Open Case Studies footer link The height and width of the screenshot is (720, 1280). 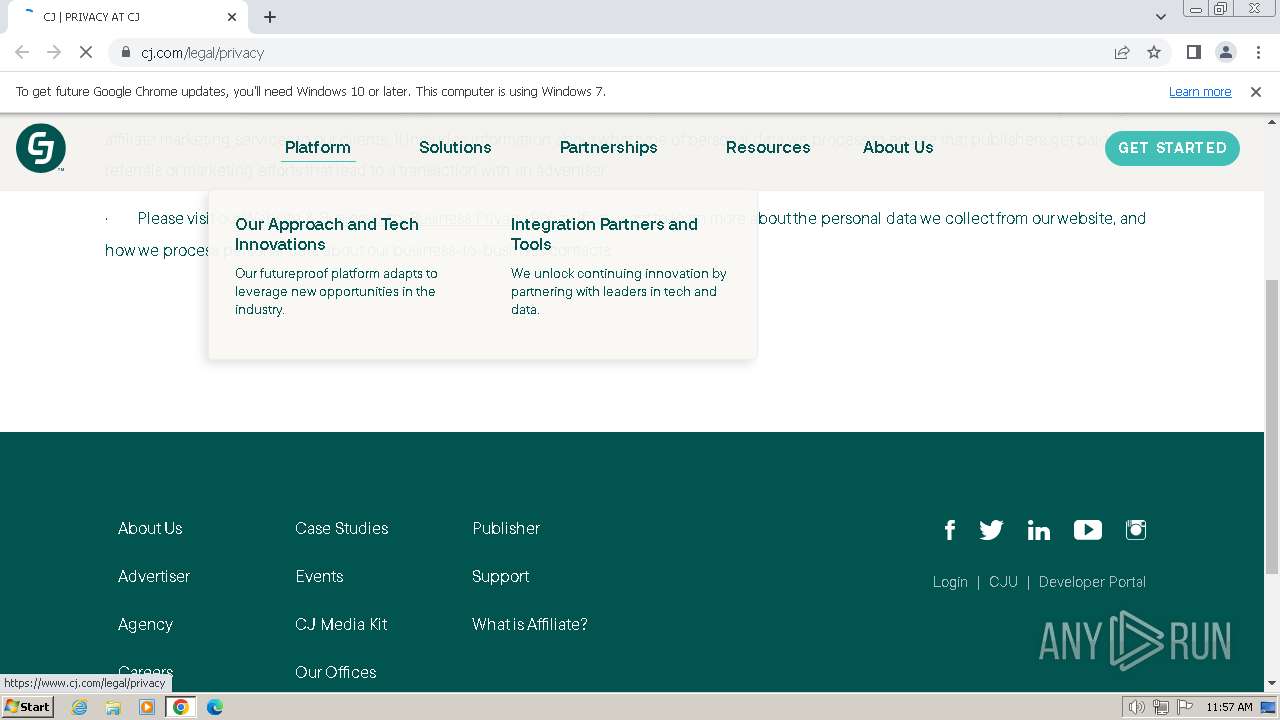pos(342,528)
